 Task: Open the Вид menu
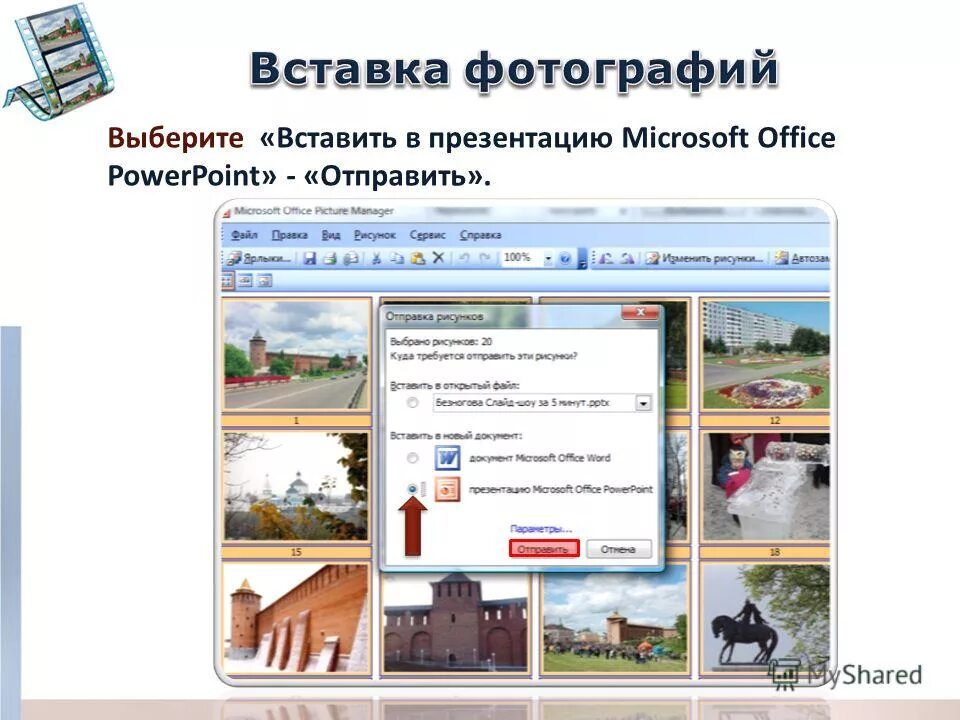331,235
